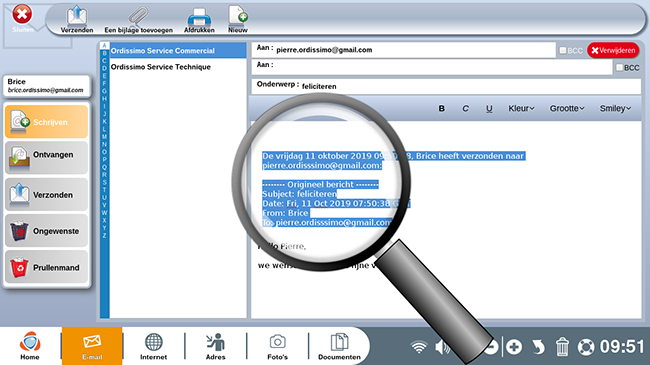Image resolution: width=650 pixels, height=365 pixels.
Task: Open the Ontvangen inbox folder
Action: point(46,158)
